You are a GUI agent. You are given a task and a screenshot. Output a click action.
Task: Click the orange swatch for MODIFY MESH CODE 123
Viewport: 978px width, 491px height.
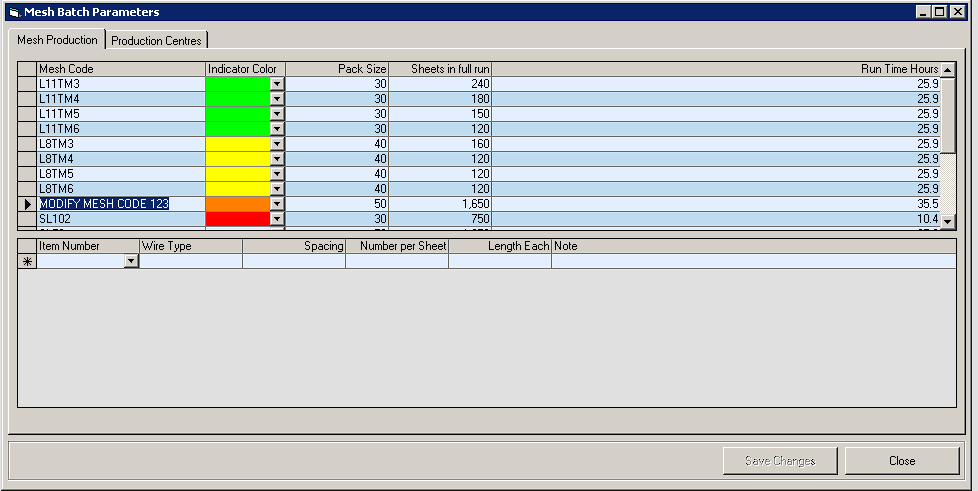[238, 203]
